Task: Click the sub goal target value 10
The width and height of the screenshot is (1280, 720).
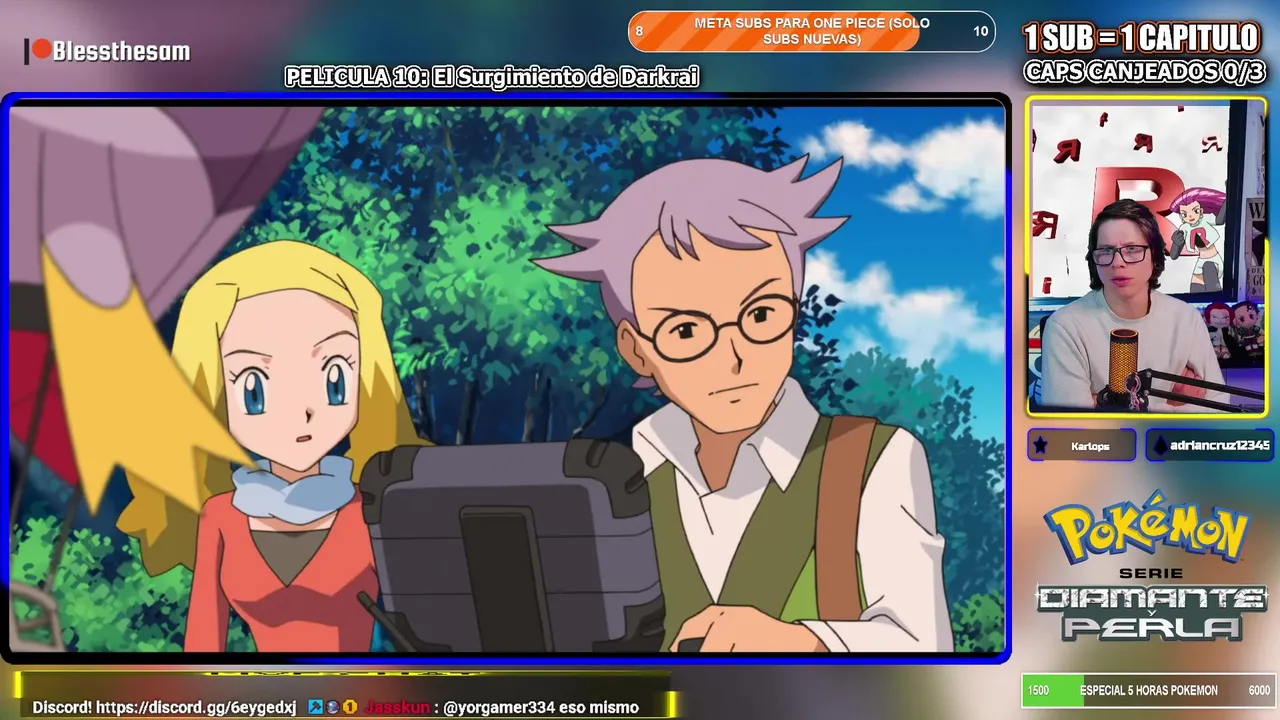Action: point(980,31)
